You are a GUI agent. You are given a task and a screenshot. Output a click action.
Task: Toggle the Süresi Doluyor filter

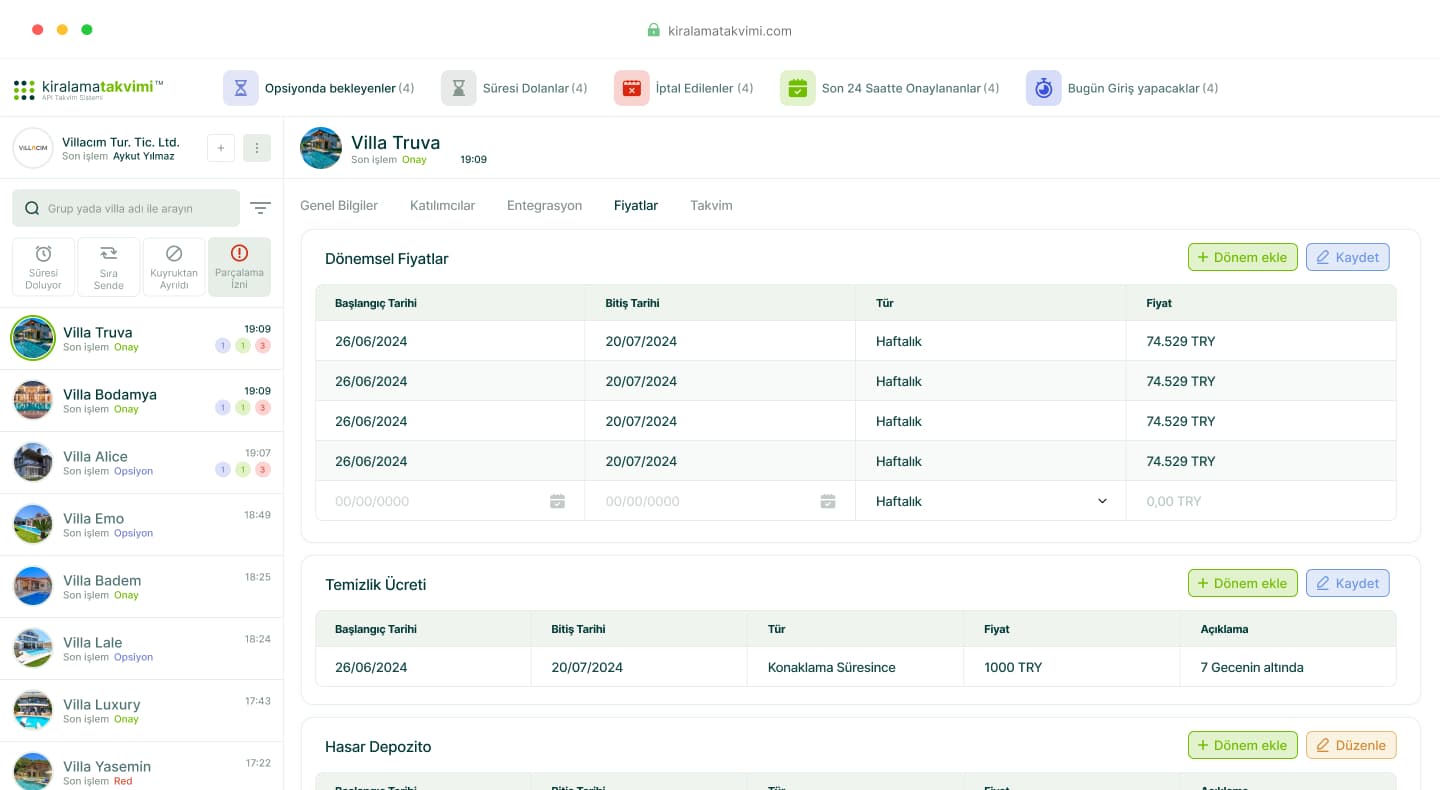(44, 267)
